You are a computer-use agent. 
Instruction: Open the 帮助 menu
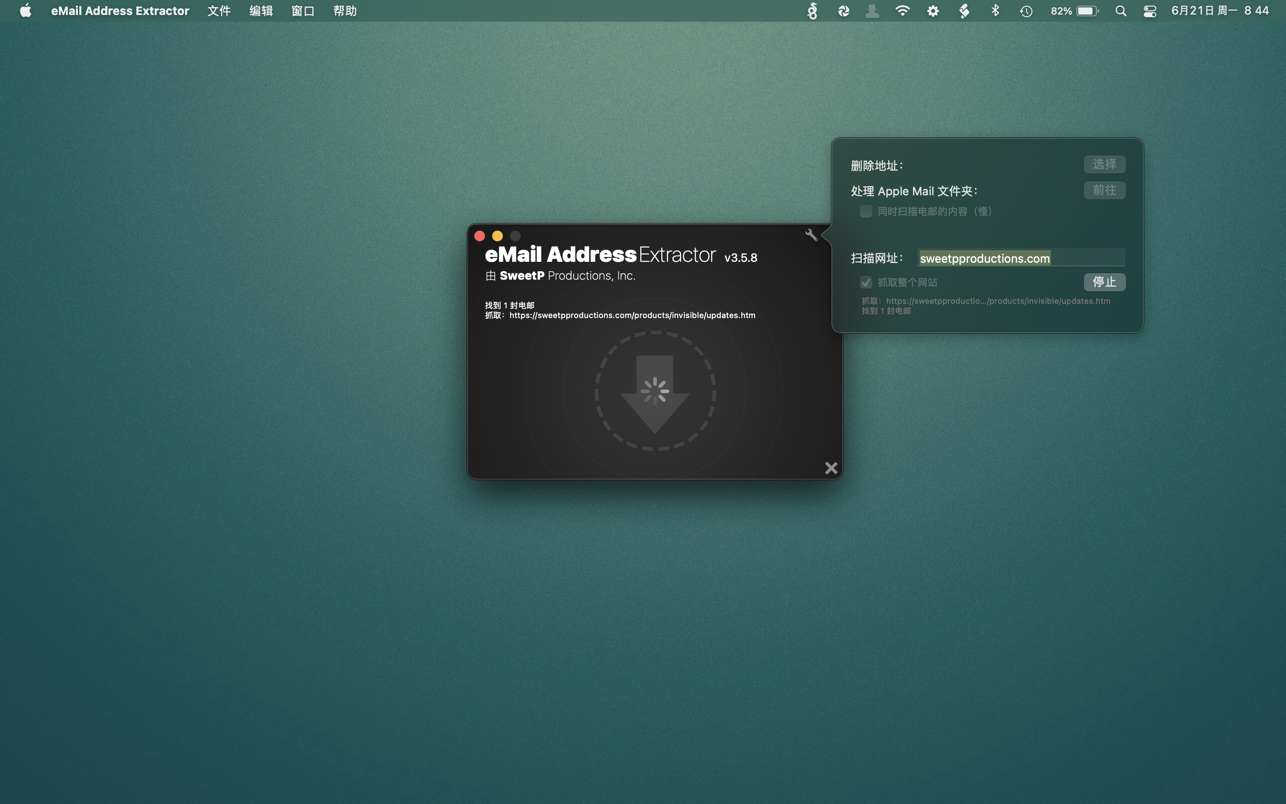point(345,11)
